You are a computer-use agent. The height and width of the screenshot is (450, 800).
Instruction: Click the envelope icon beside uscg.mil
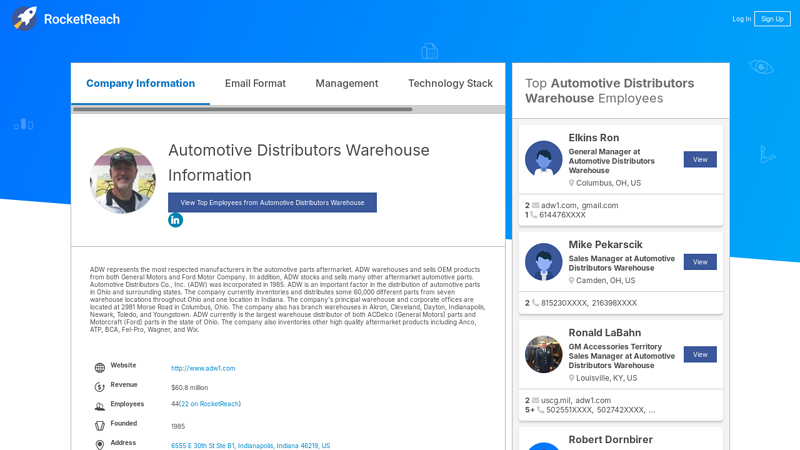[535, 400]
